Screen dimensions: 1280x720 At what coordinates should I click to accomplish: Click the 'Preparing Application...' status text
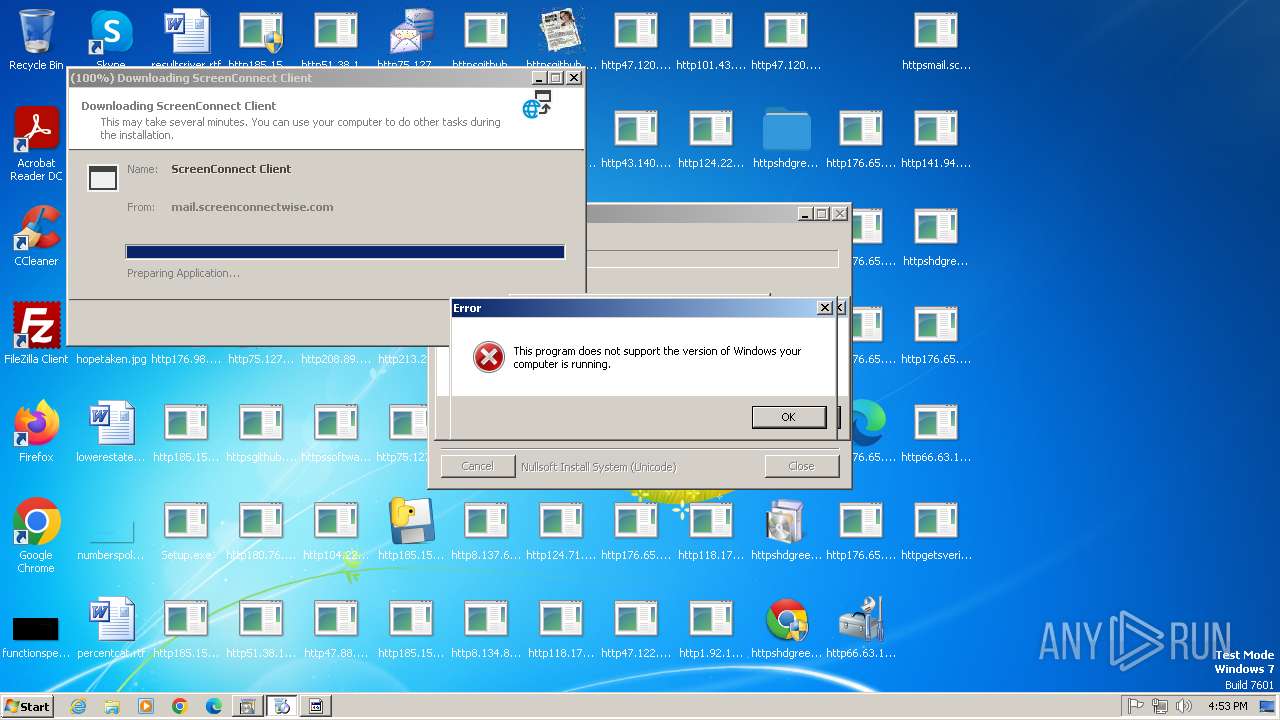click(183, 273)
